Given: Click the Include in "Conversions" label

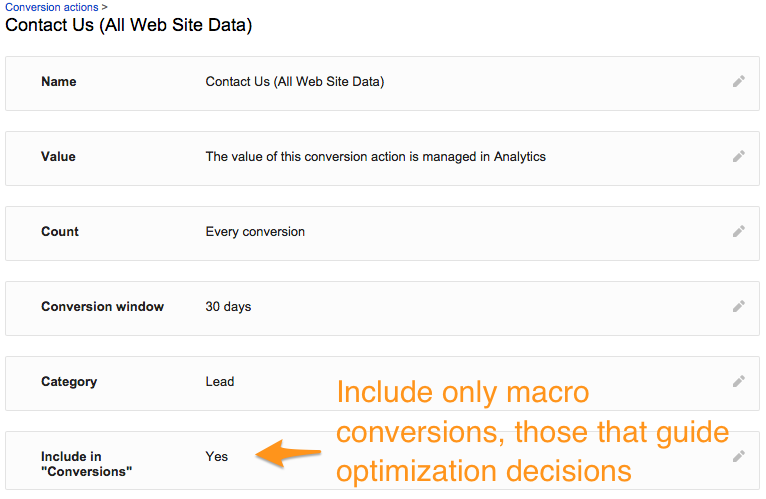Looking at the screenshot, I should 86,464.
